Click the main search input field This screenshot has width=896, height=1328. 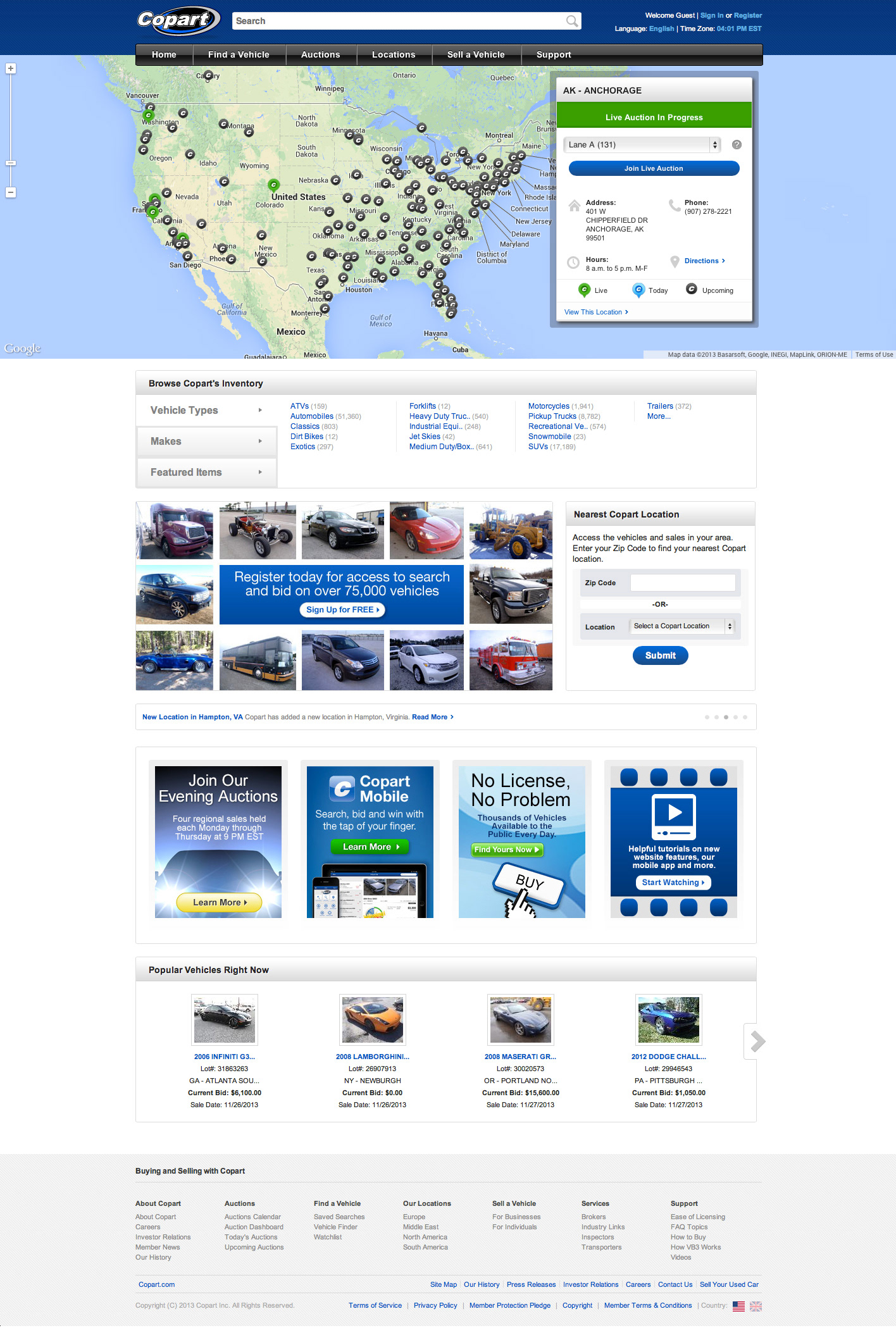399,21
